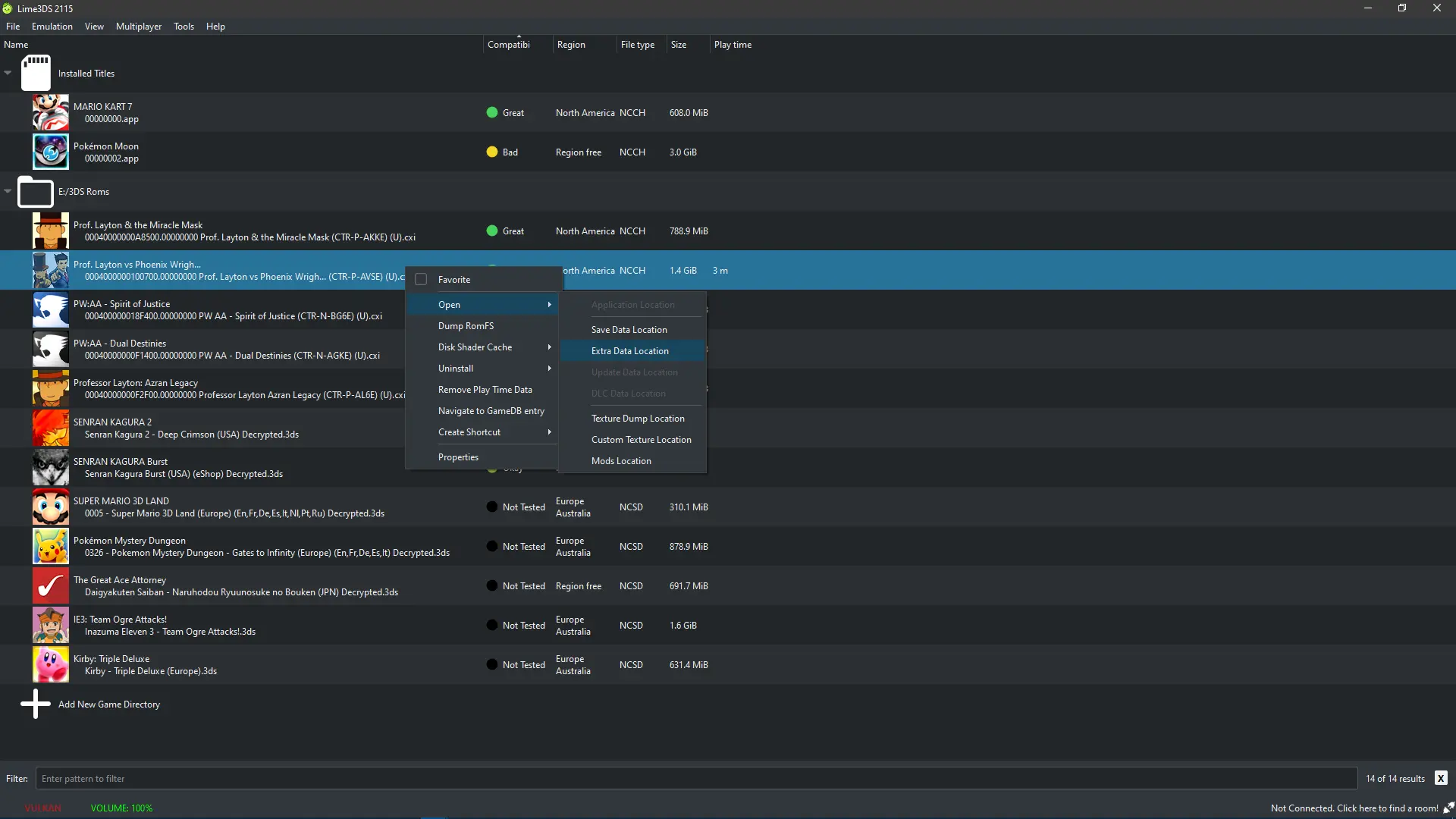The height and width of the screenshot is (819, 1456).
Task: Collapse the E:/3DS Roms folder group
Action: (8, 191)
